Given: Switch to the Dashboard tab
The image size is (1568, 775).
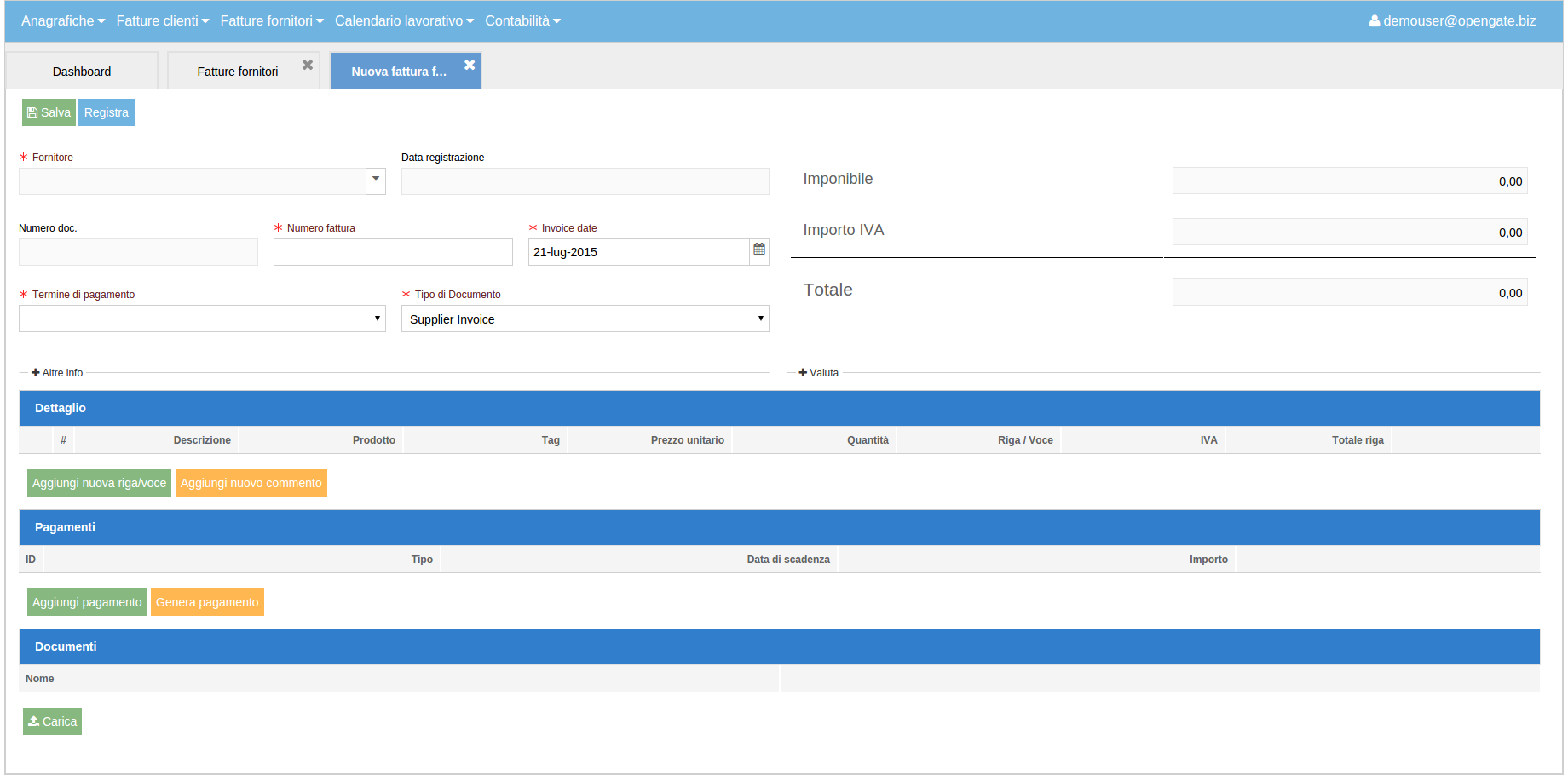Looking at the screenshot, I should click(x=82, y=71).
